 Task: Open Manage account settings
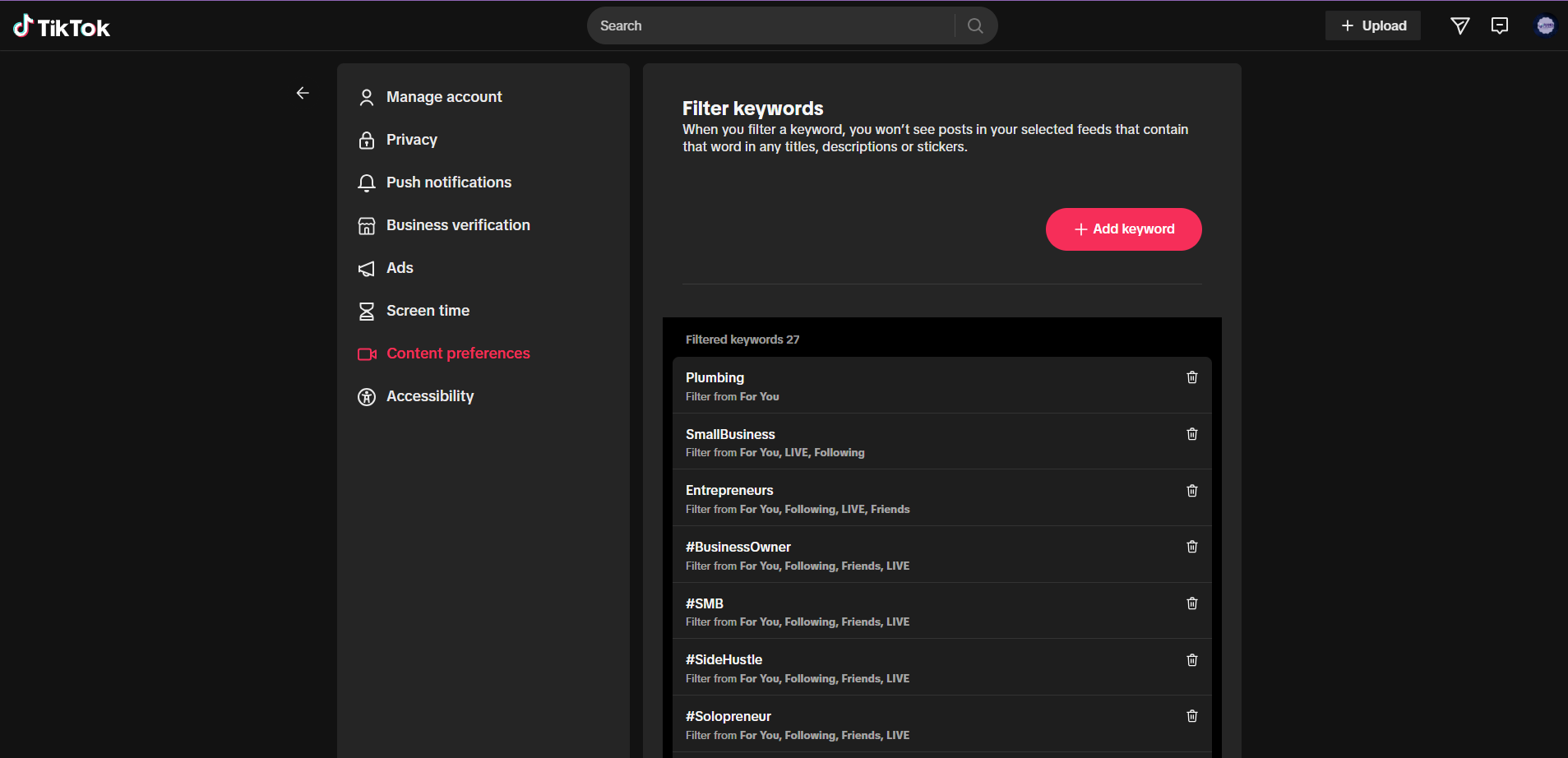point(444,97)
